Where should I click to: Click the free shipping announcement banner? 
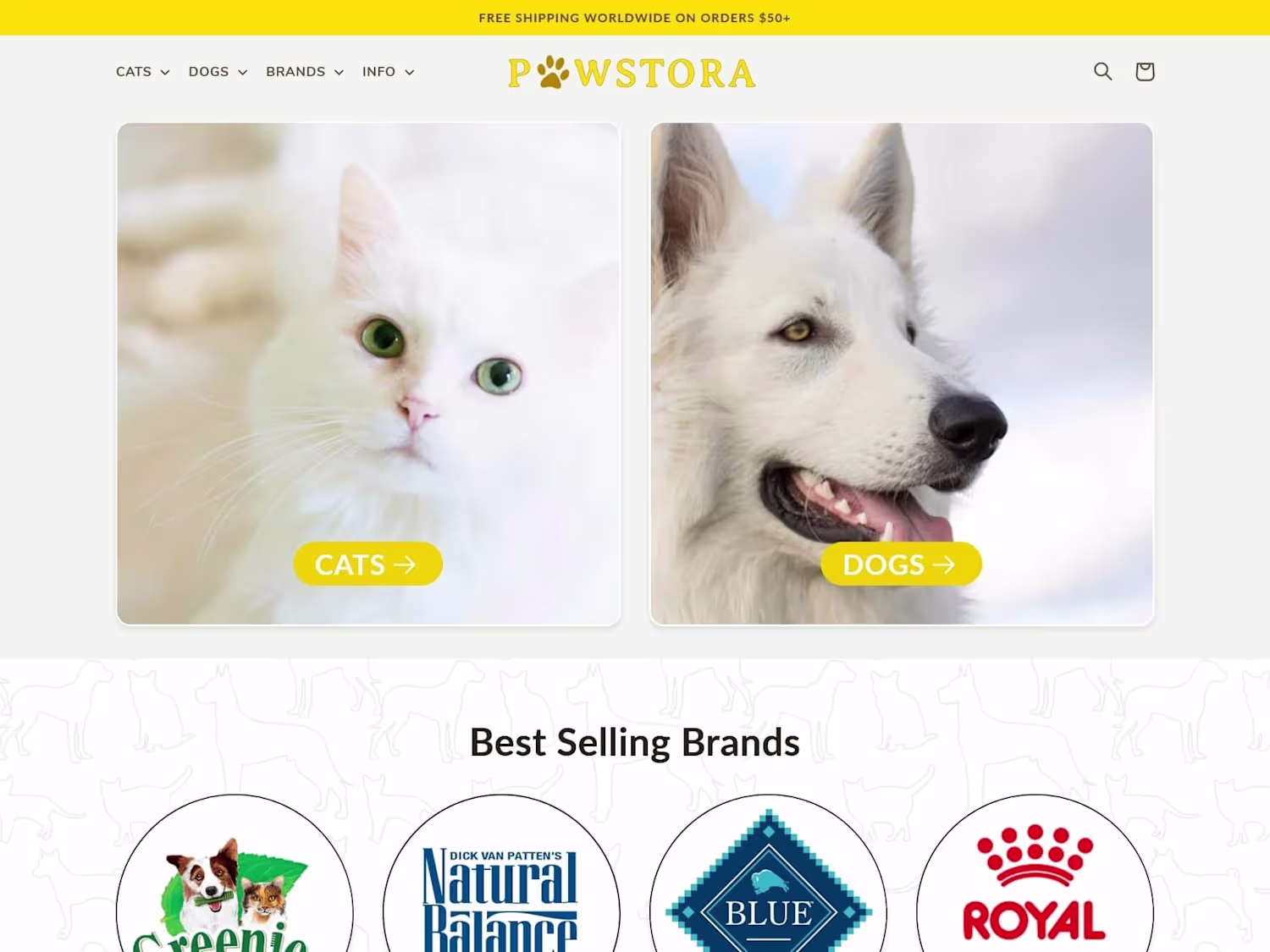[635, 18]
